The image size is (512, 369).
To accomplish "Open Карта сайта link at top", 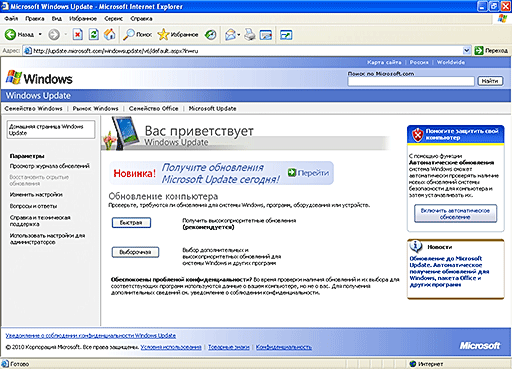I will (384, 62).
